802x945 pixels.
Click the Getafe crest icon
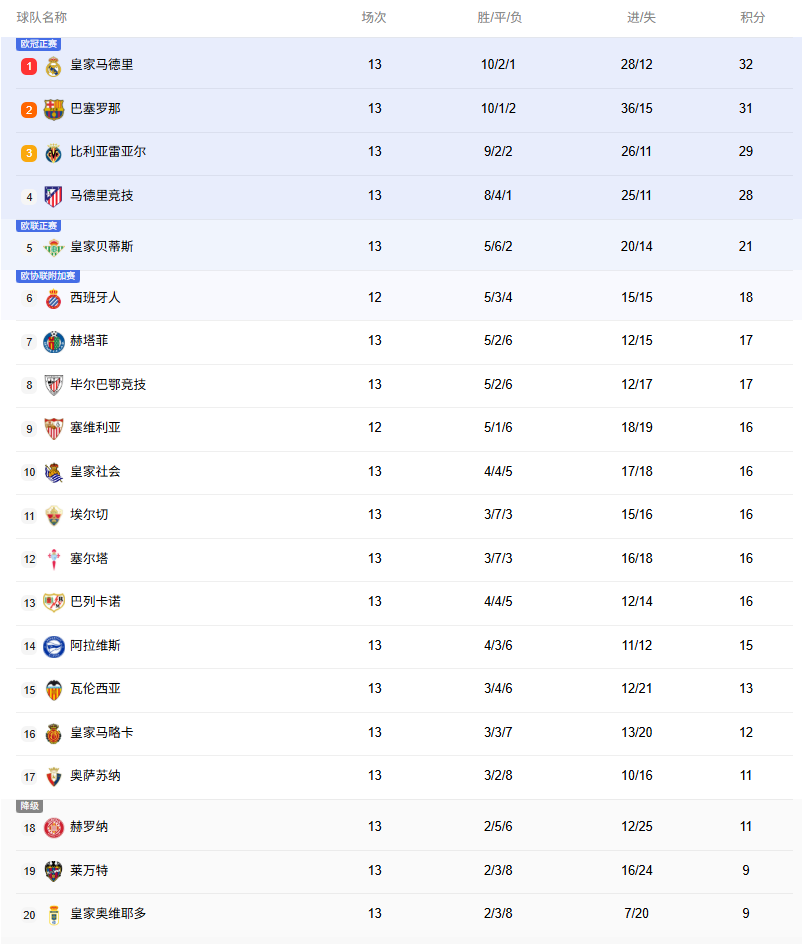(54, 342)
